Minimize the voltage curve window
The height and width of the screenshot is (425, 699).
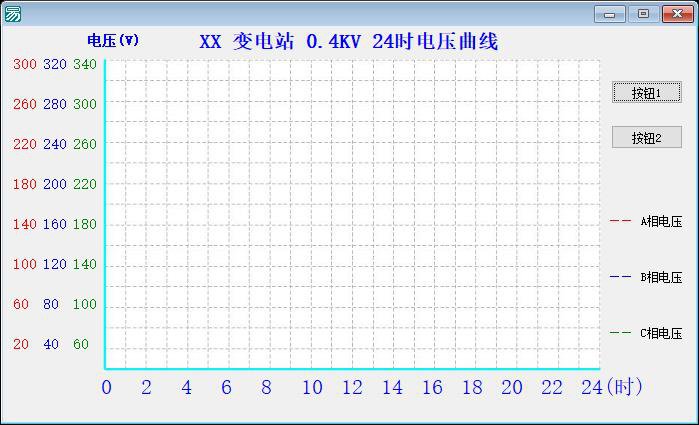tap(609, 13)
